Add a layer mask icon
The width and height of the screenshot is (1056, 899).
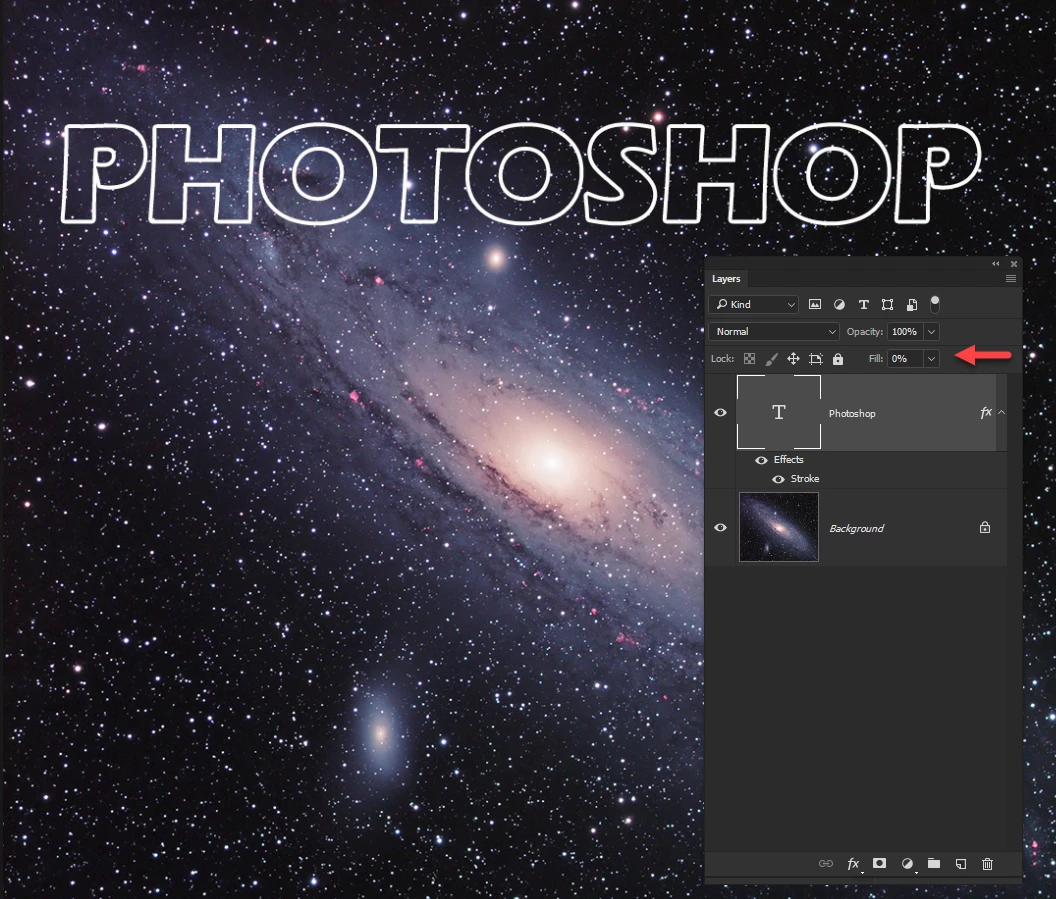tap(880, 863)
